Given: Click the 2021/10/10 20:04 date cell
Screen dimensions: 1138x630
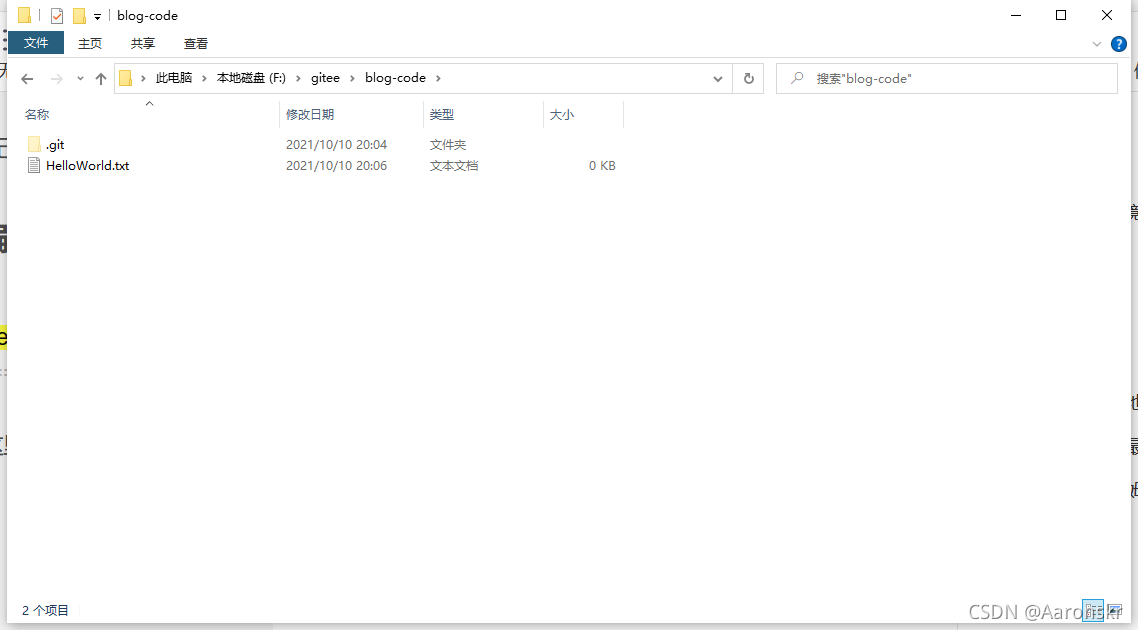Looking at the screenshot, I should tap(337, 145).
